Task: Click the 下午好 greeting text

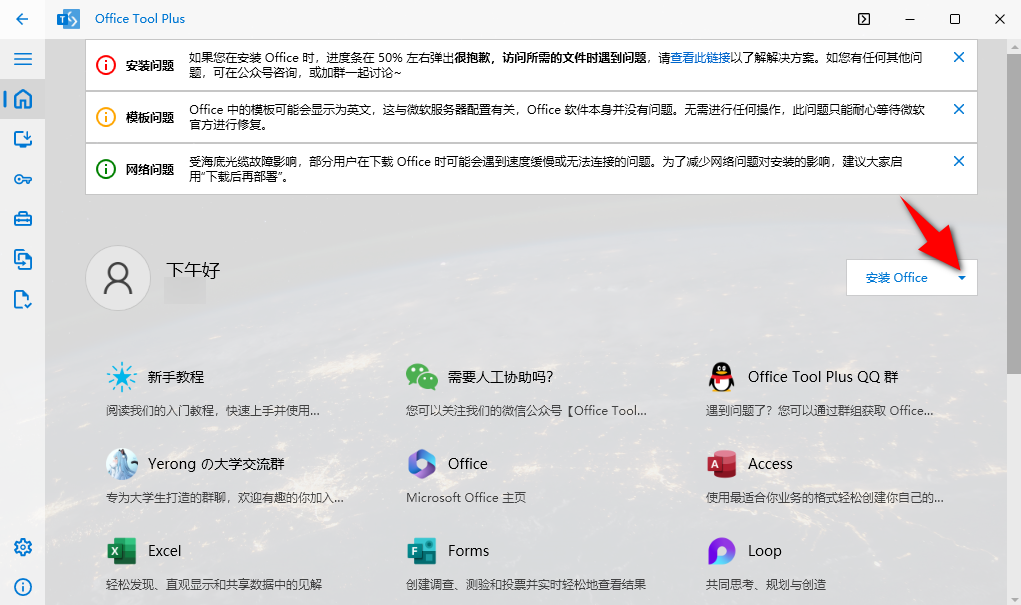Action: 193,270
